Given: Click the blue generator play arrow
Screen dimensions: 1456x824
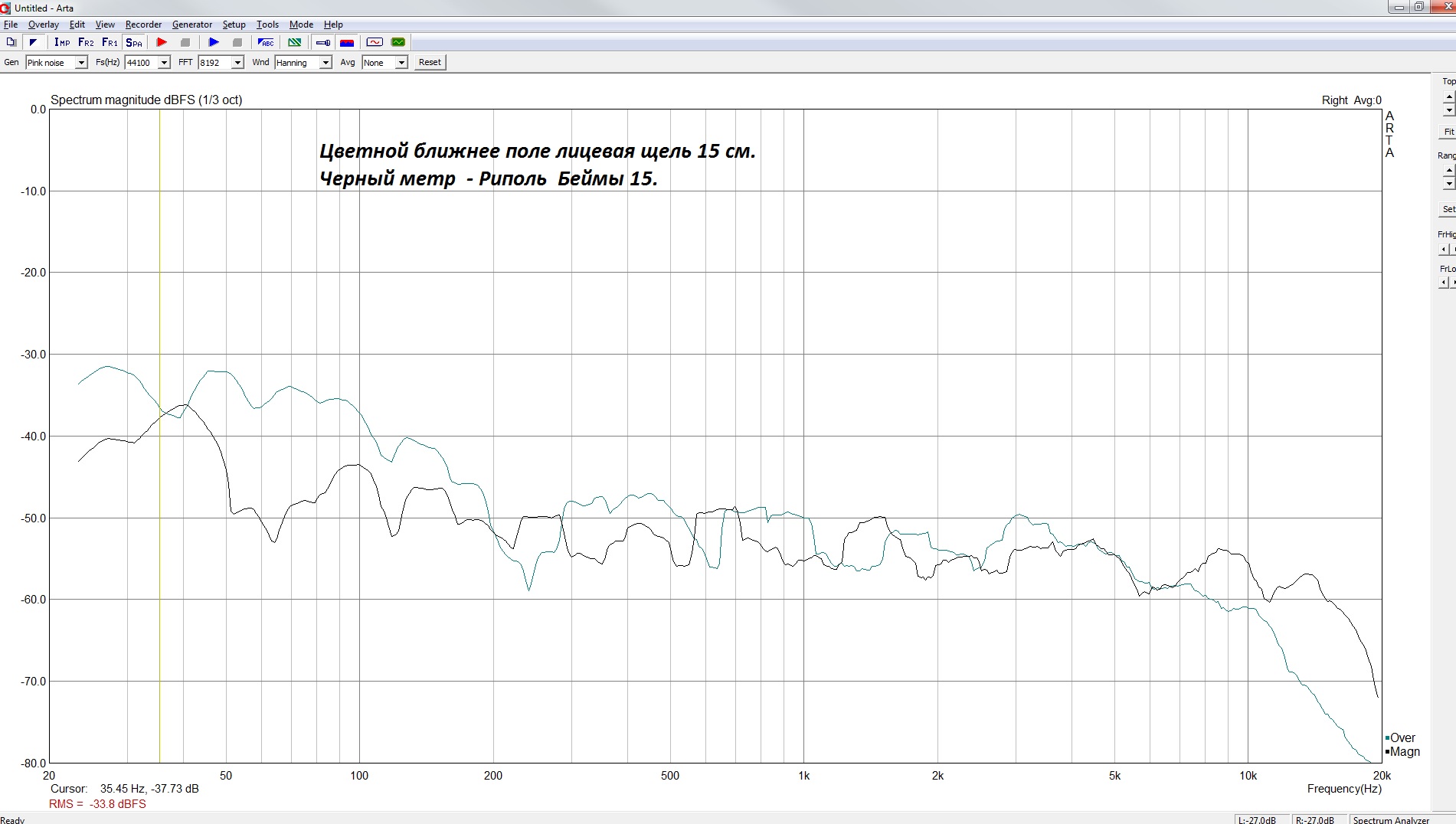Looking at the screenshot, I should click(x=214, y=42).
